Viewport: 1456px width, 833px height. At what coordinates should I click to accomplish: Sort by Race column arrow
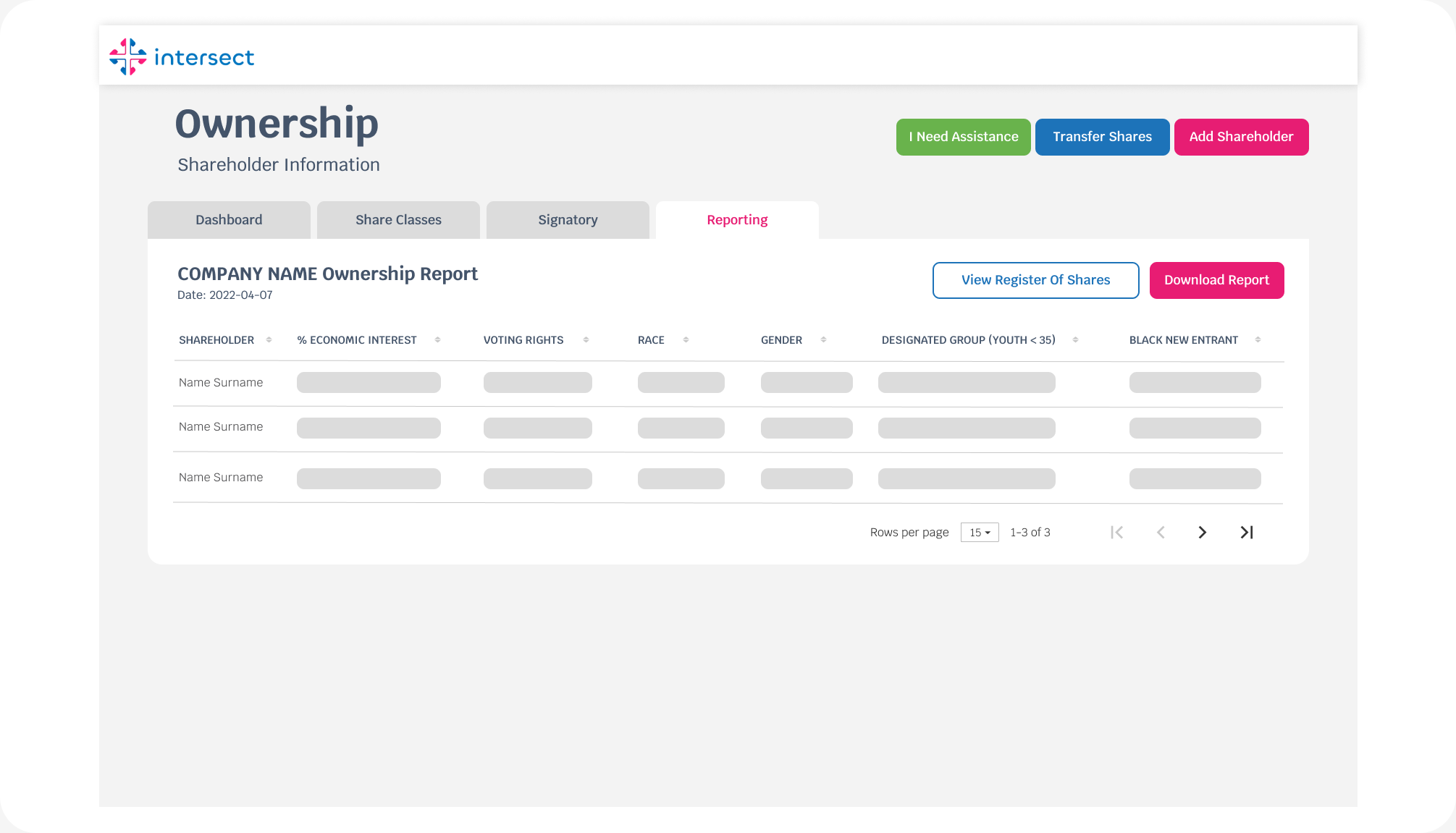(686, 340)
